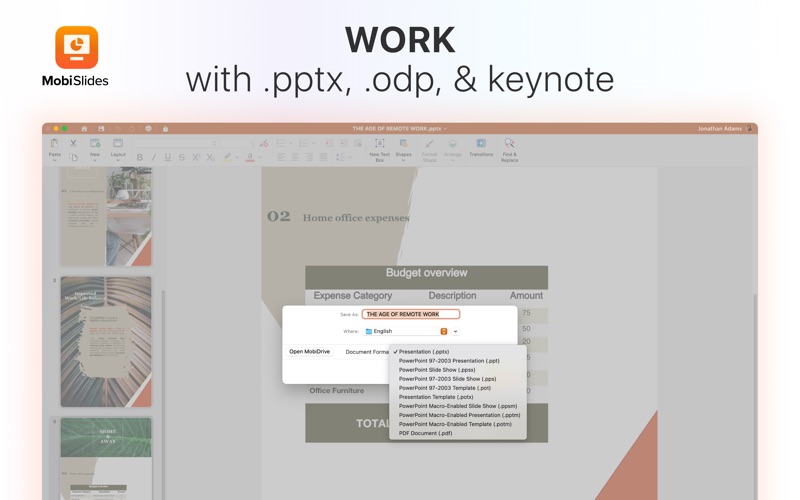Select slide 4 thumbnail Home & Away

tap(106, 459)
